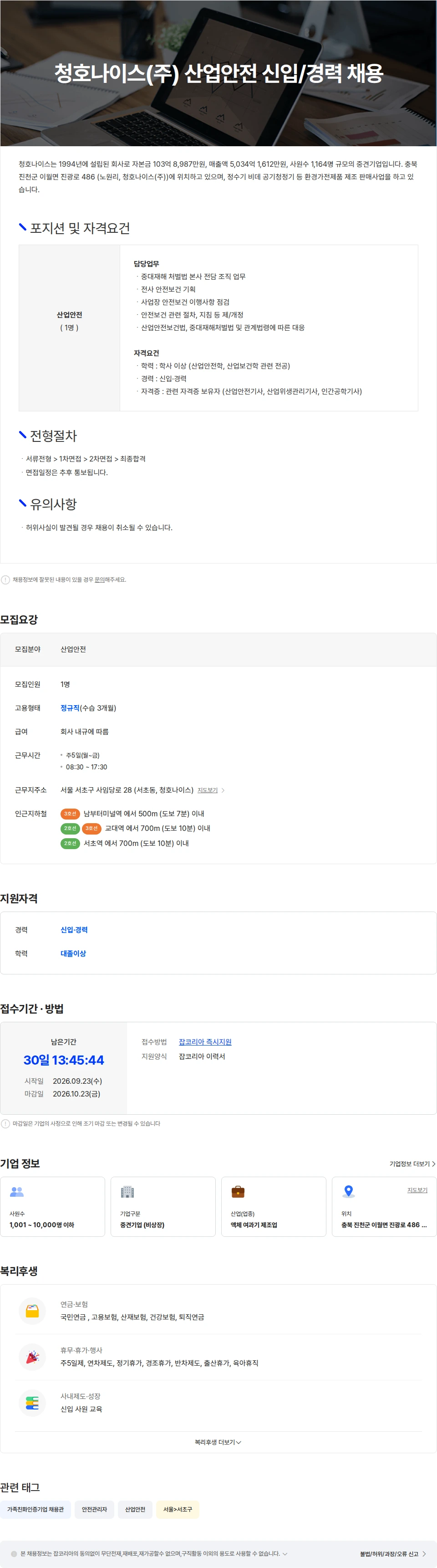Screen dimensions: 437x1568
Task: Apply via 잡코리아 즉시지원 link
Action: click(205, 1042)
